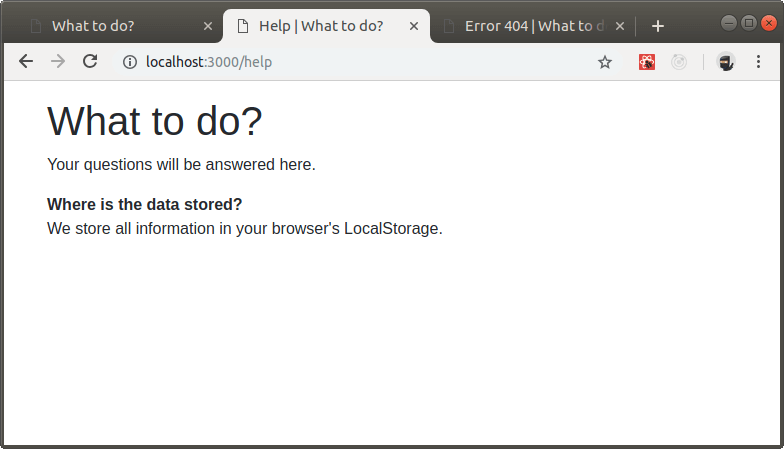Viewport: 784px width, 449px height.
Task: Select the 'Help | What to do?' tab
Action: pos(326,26)
